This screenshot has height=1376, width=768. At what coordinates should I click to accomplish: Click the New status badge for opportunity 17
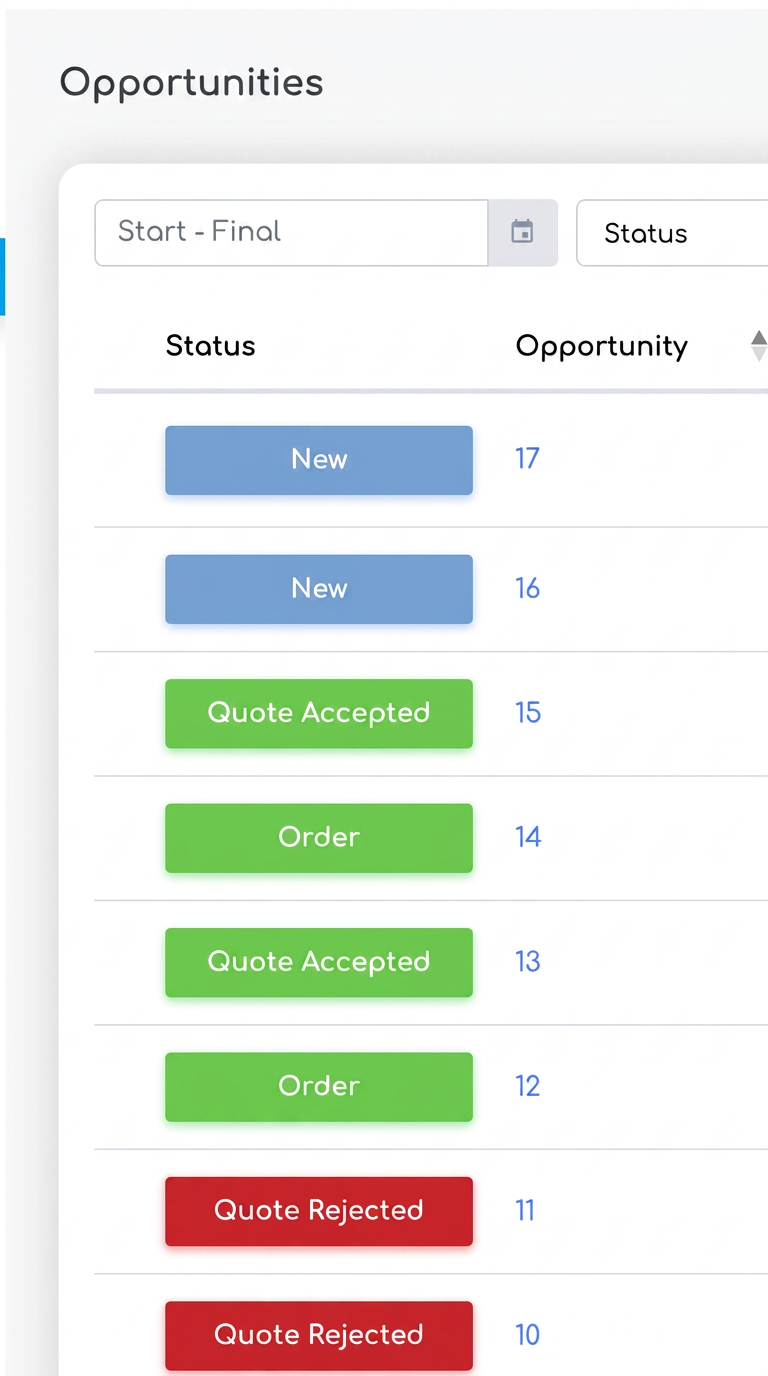[319, 460]
